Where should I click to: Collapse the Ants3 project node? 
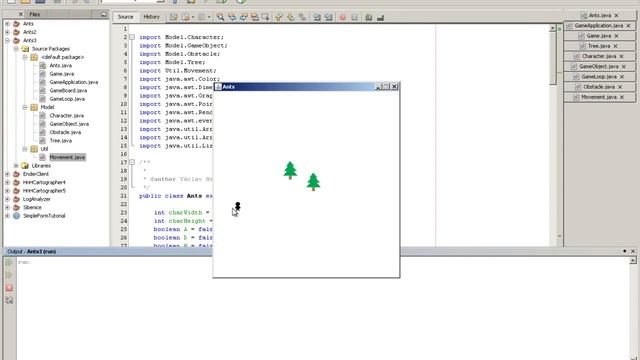coord(7,40)
